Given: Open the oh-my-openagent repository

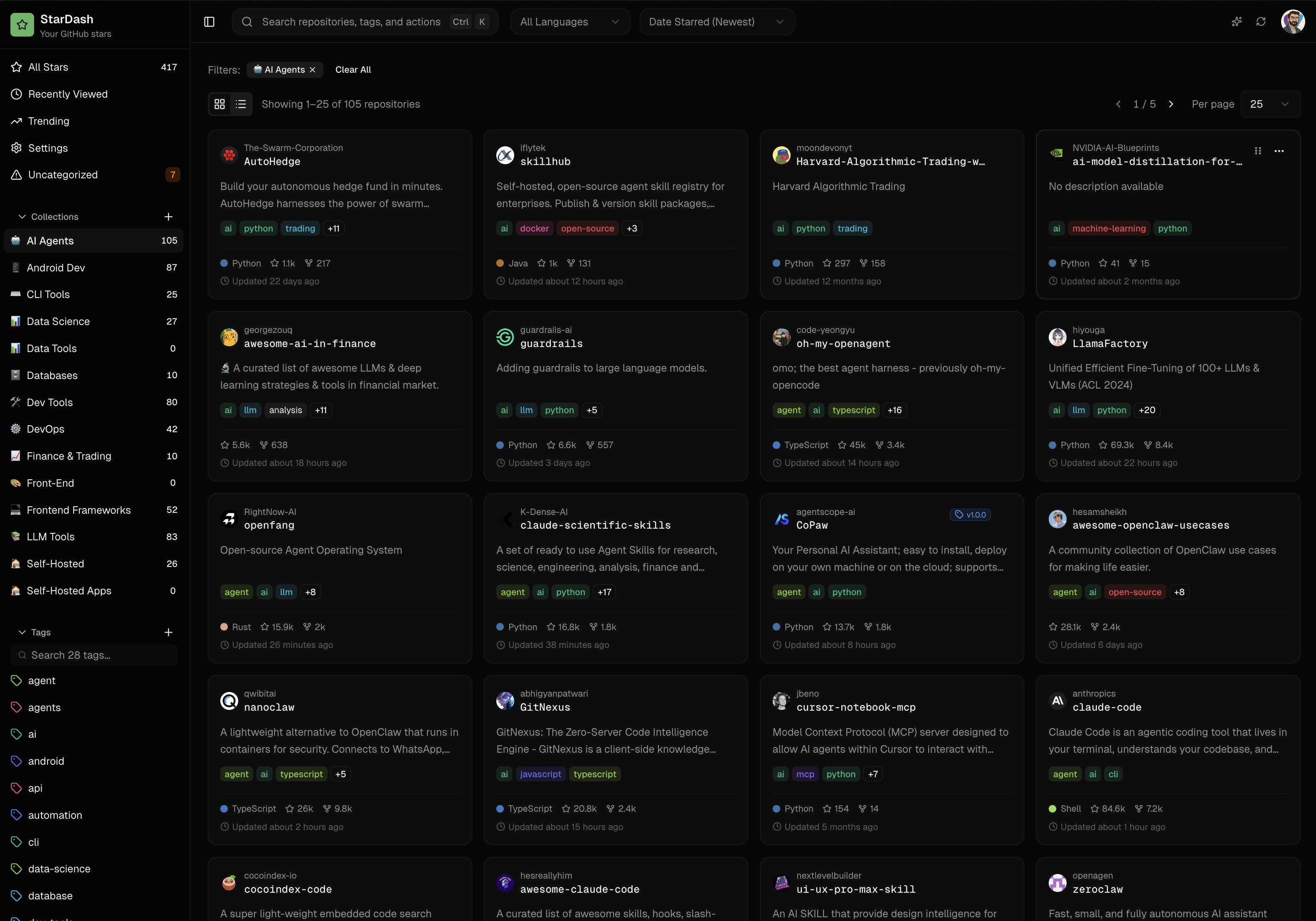Looking at the screenshot, I should [843, 343].
